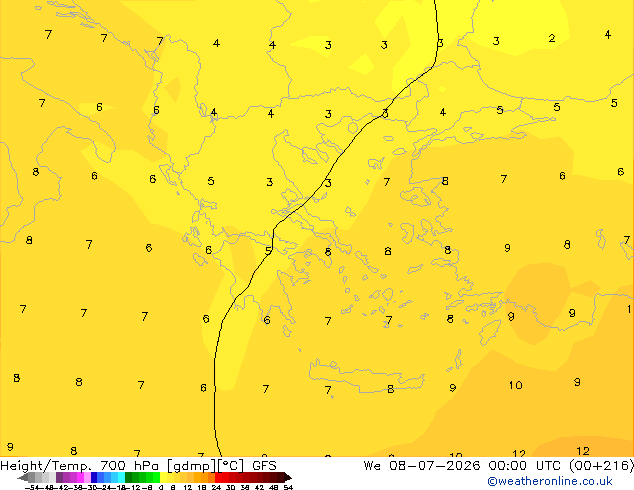
Task: Click the '700 hPa' pressure level text
Action: (129, 465)
